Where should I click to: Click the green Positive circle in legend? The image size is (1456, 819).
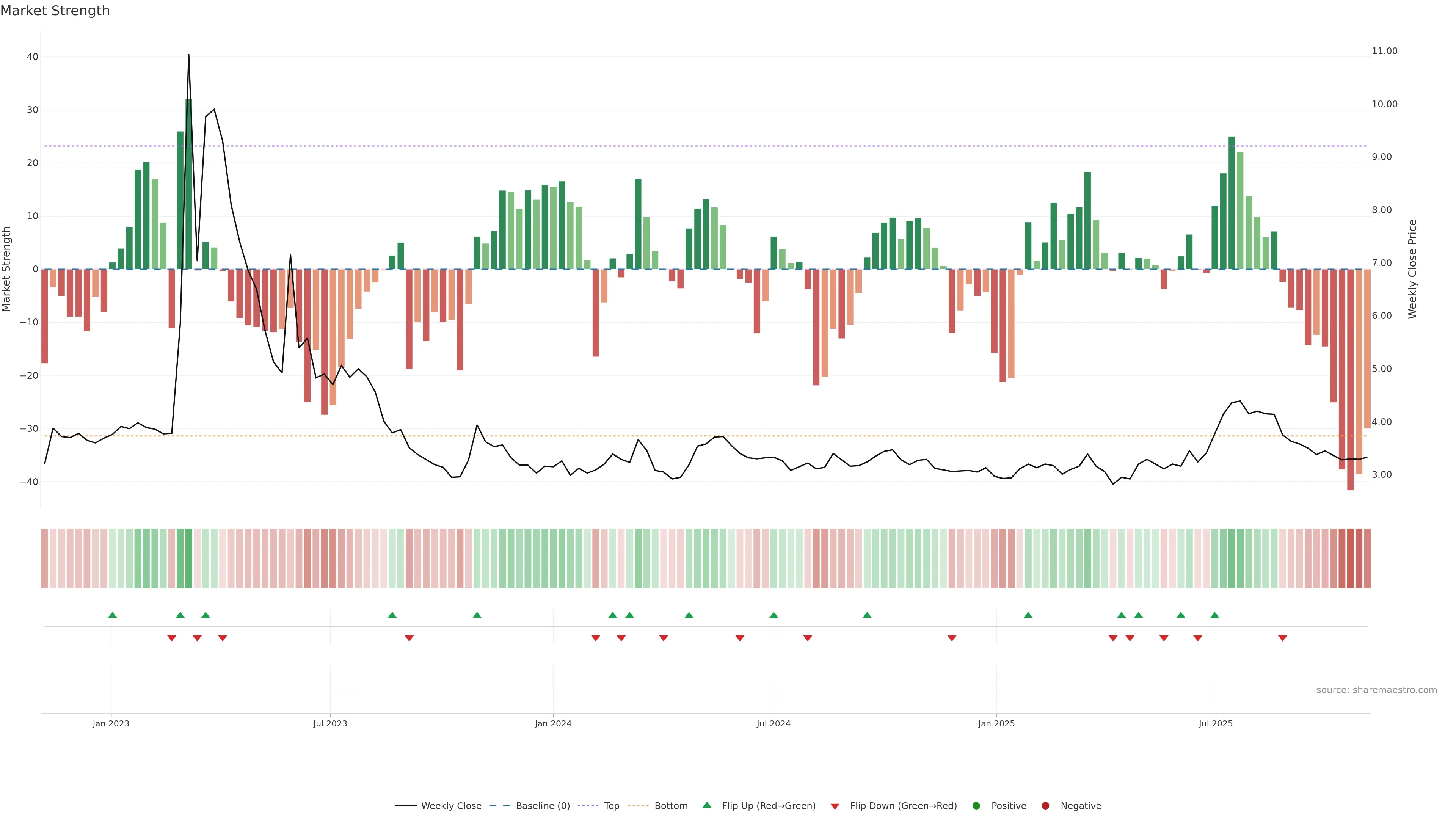pyautogui.click(x=976, y=806)
